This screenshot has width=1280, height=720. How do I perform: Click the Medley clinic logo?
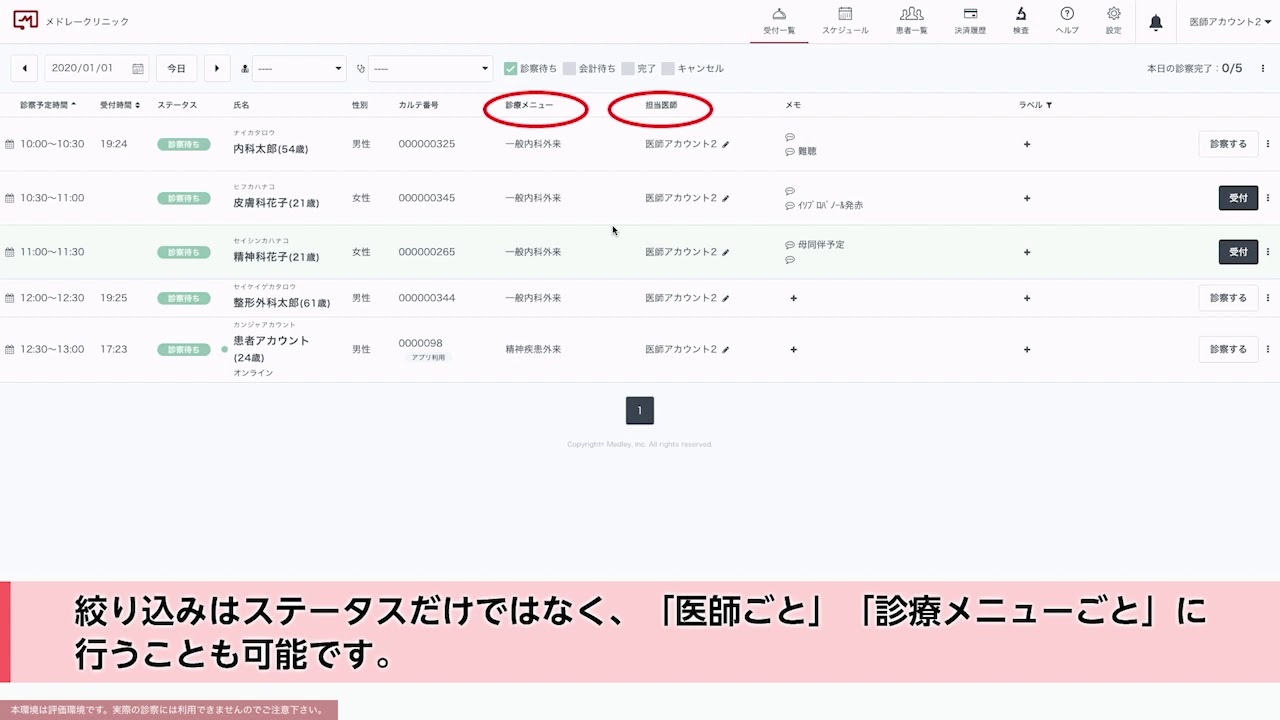tap(25, 21)
